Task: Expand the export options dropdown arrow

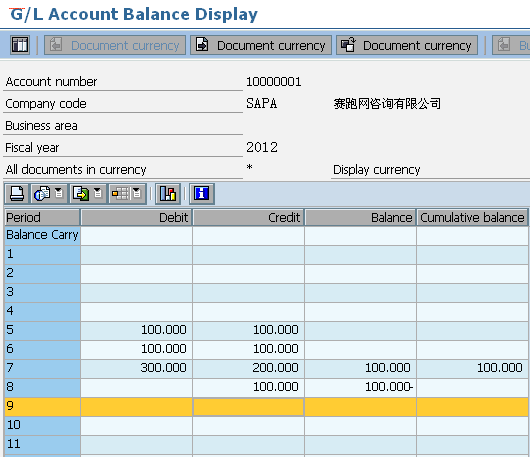Action: (98, 193)
